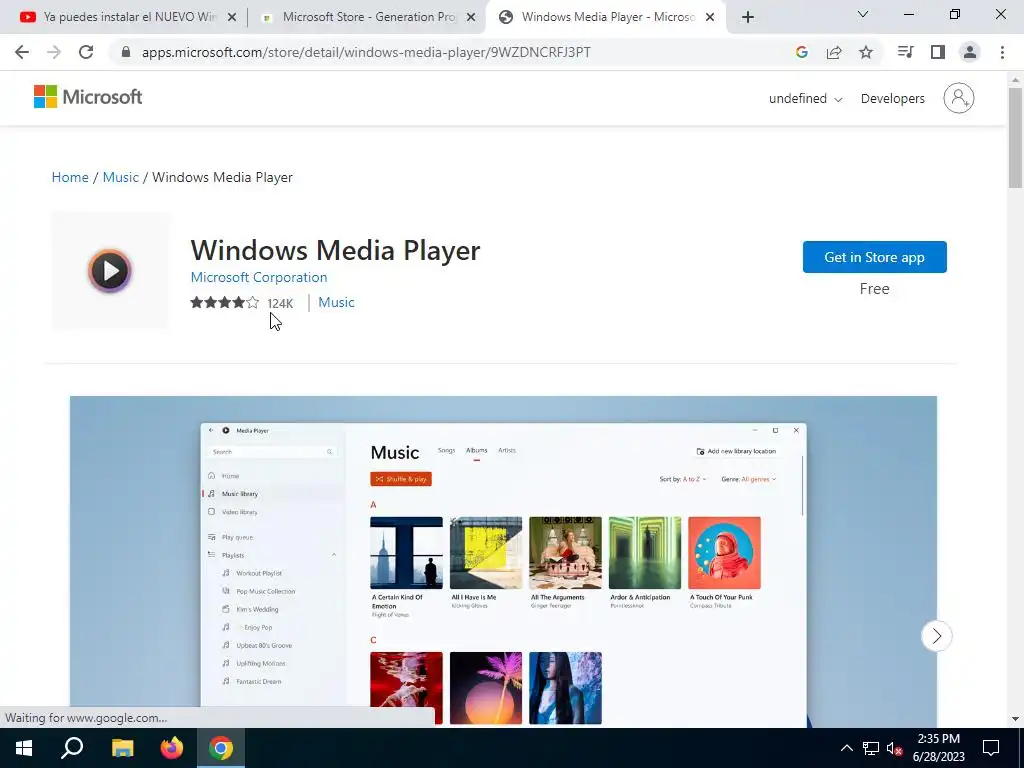Open the notification center icon
This screenshot has width=1024, height=768.
tap(991, 748)
